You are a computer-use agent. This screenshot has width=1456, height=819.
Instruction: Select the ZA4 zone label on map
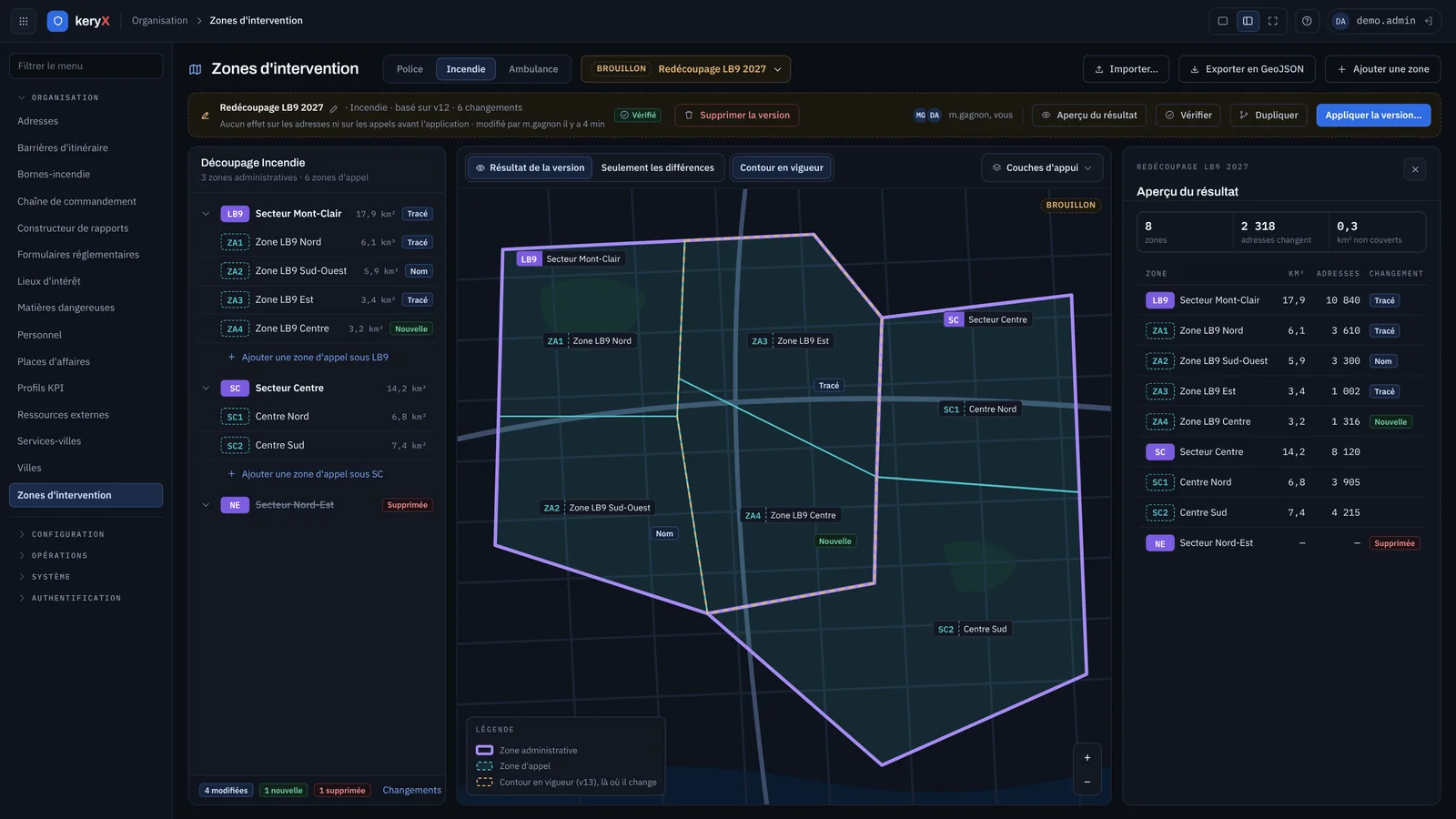click(x=791, y=515)
